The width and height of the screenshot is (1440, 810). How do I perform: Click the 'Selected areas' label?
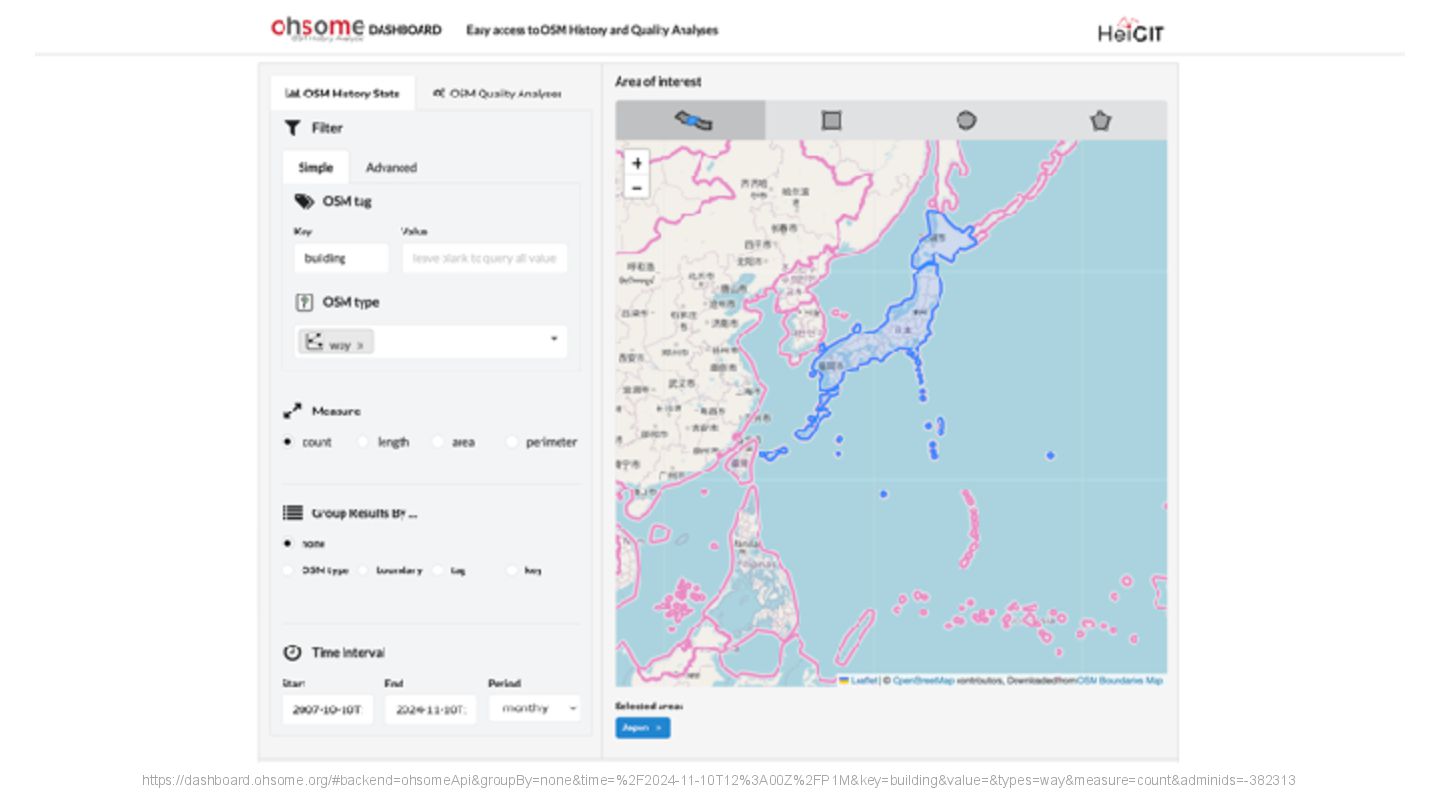(649, 706)
